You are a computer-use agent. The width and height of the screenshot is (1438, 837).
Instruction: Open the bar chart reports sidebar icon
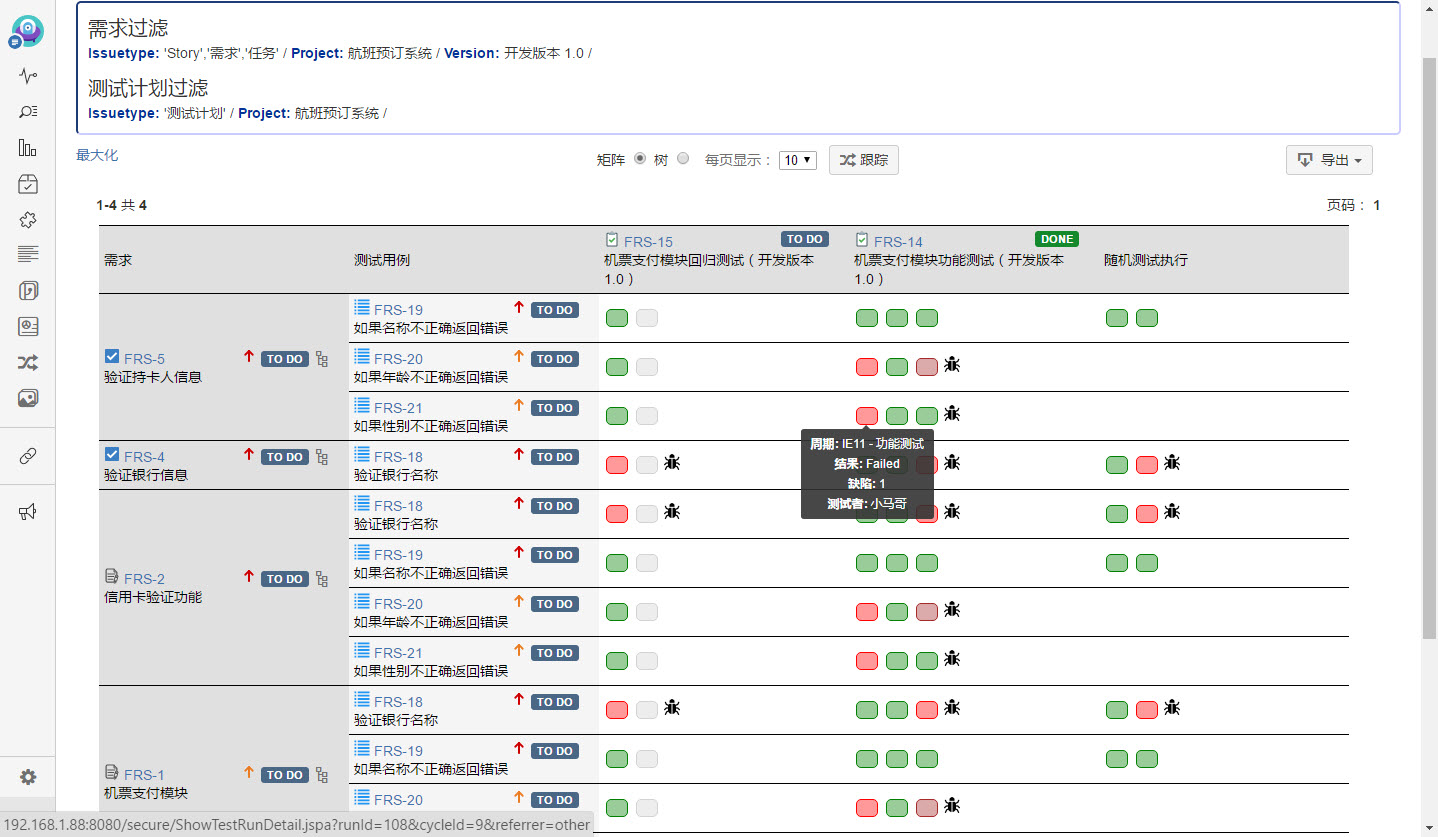(x=28, y=148)
